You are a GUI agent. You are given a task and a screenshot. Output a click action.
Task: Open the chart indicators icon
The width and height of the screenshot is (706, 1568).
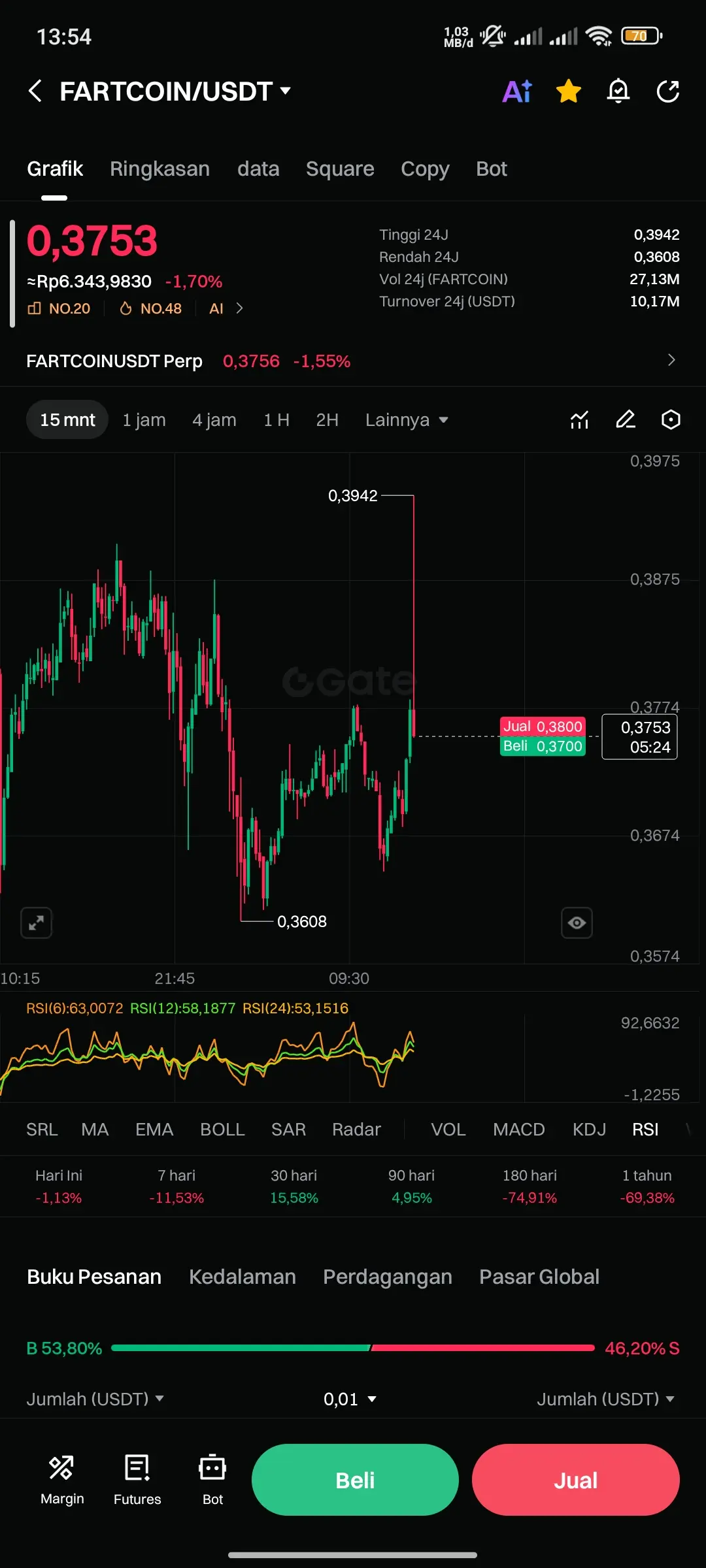(x=579, y=419)
